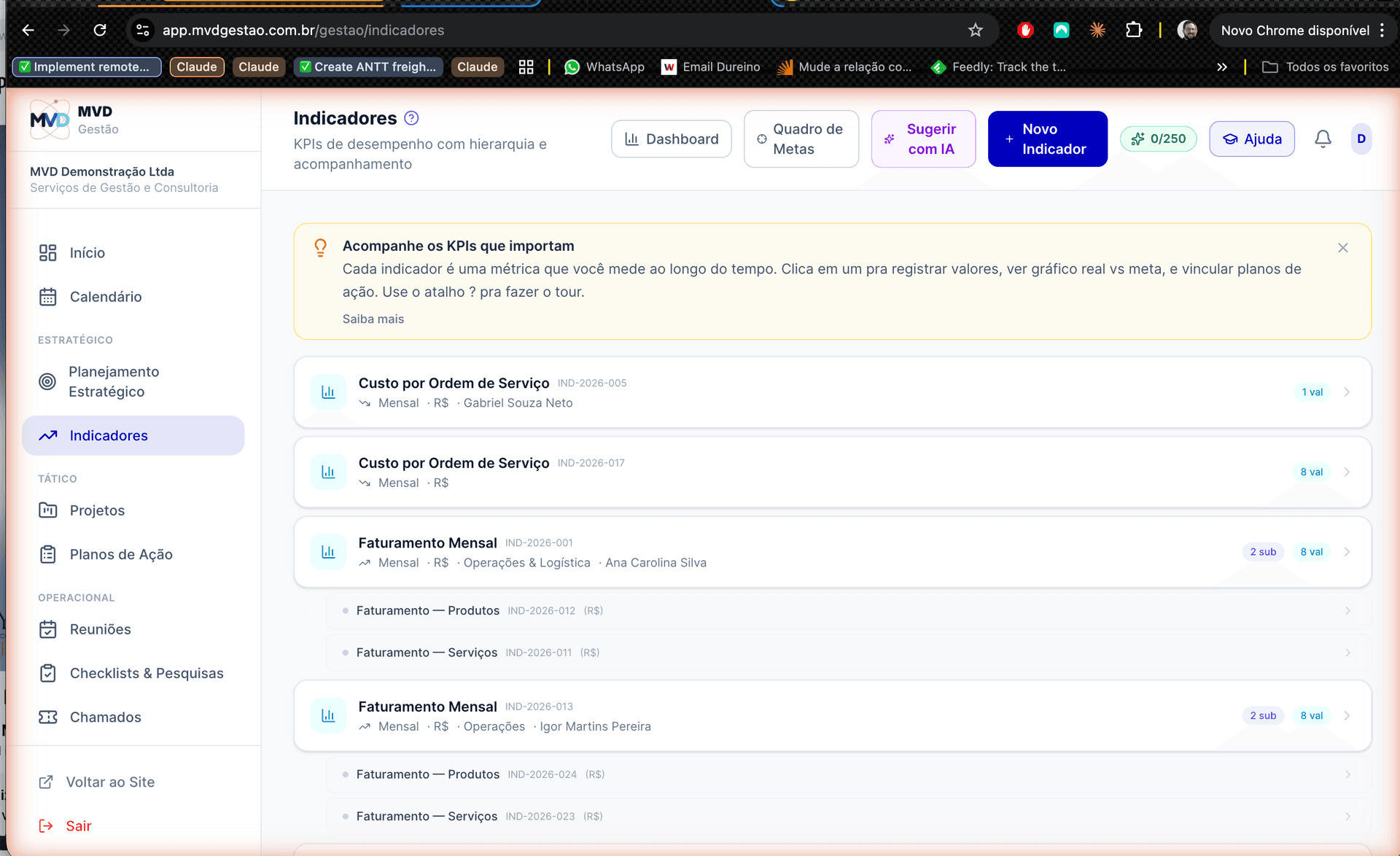Click Sugerir com IA button

click(x=923, y=139)
